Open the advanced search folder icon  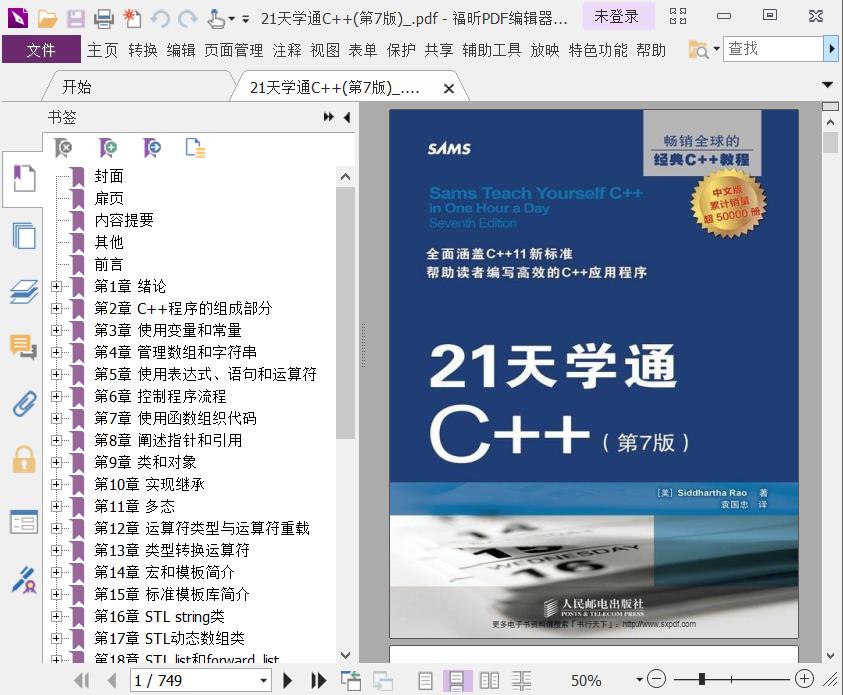pyautogui.click(x=698, y=50)
